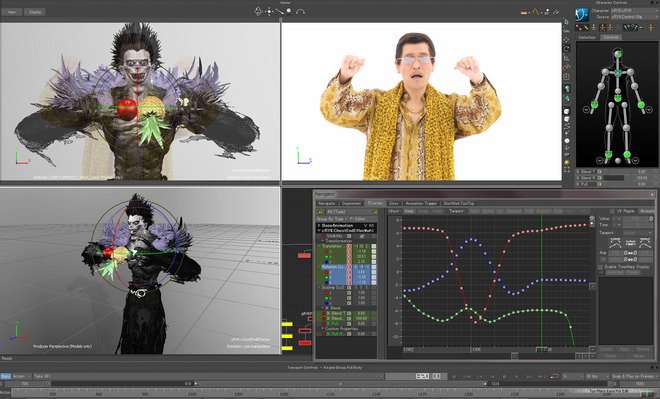Collapse the Translation property group
The width and height of the screenshot is (660, 399).
pyautogui.click(x=319, y=246)
